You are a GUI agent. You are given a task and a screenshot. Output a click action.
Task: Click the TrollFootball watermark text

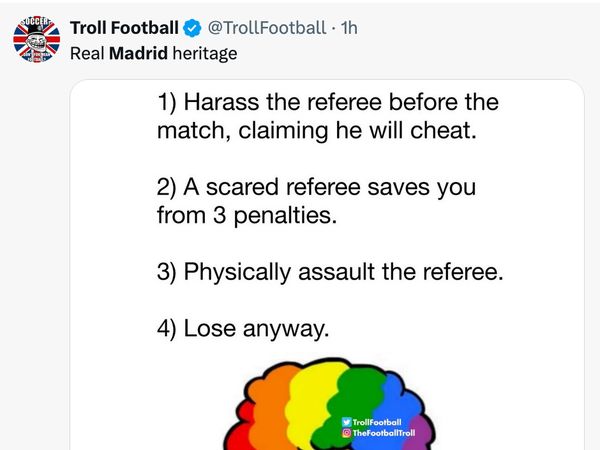click(x=377, y=422)
